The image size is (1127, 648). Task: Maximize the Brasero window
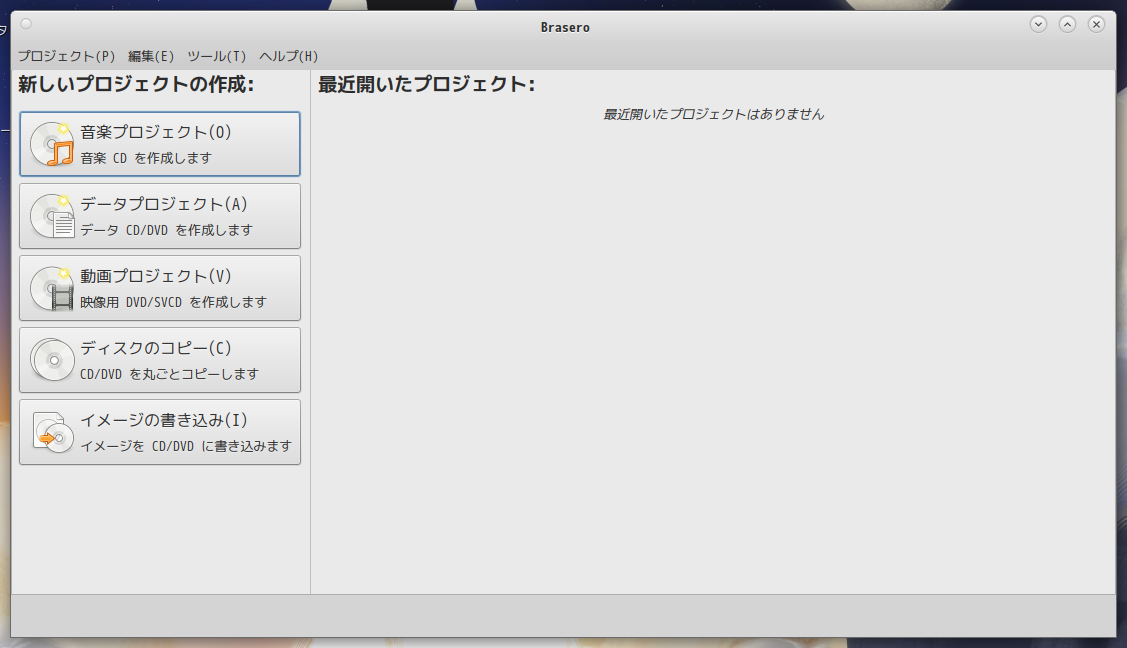pos(1067,24)
